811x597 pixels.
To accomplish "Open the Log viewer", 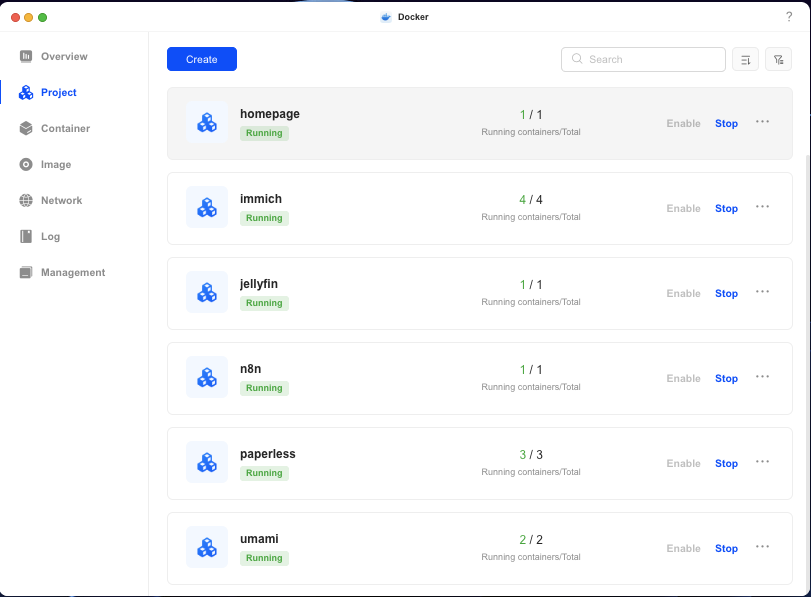I will pyautogui.click(x=50, y=236).
